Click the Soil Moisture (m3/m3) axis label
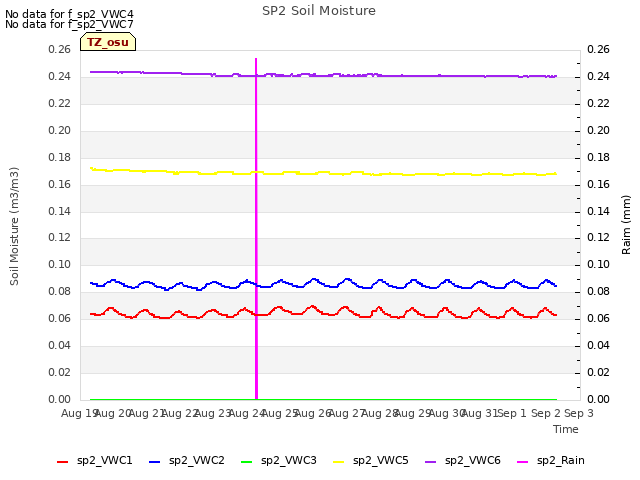This screenshot has height=480, width=640. [14, 226]
